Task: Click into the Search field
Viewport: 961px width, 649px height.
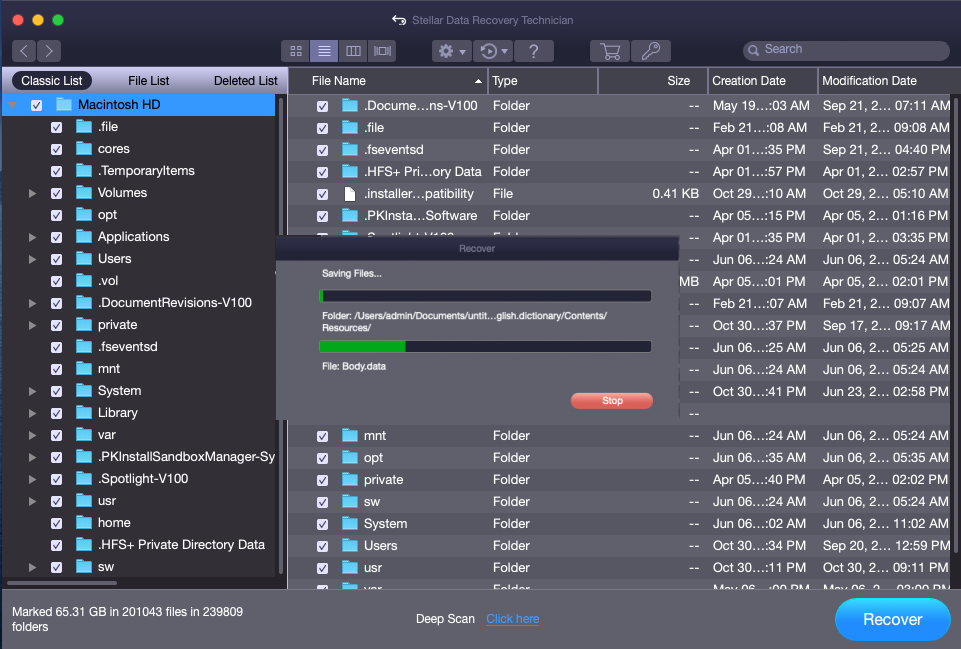Action: (x=846, y=50)
